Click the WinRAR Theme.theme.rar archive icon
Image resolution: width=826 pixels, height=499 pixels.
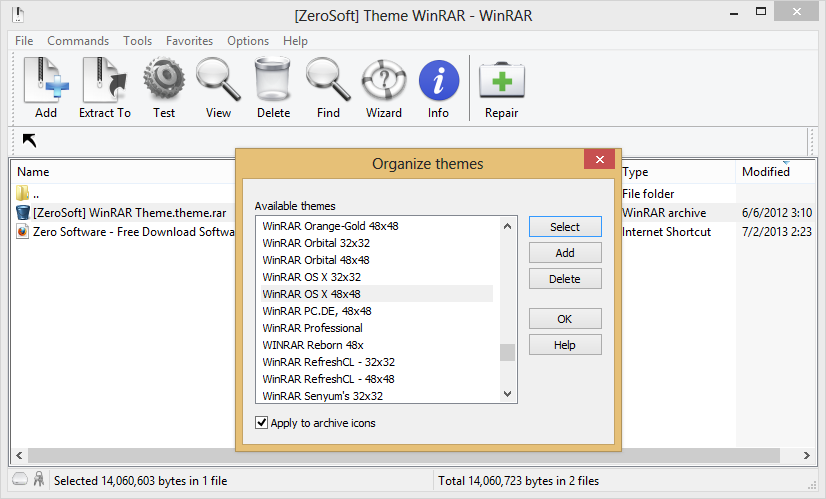pos(23,212)
